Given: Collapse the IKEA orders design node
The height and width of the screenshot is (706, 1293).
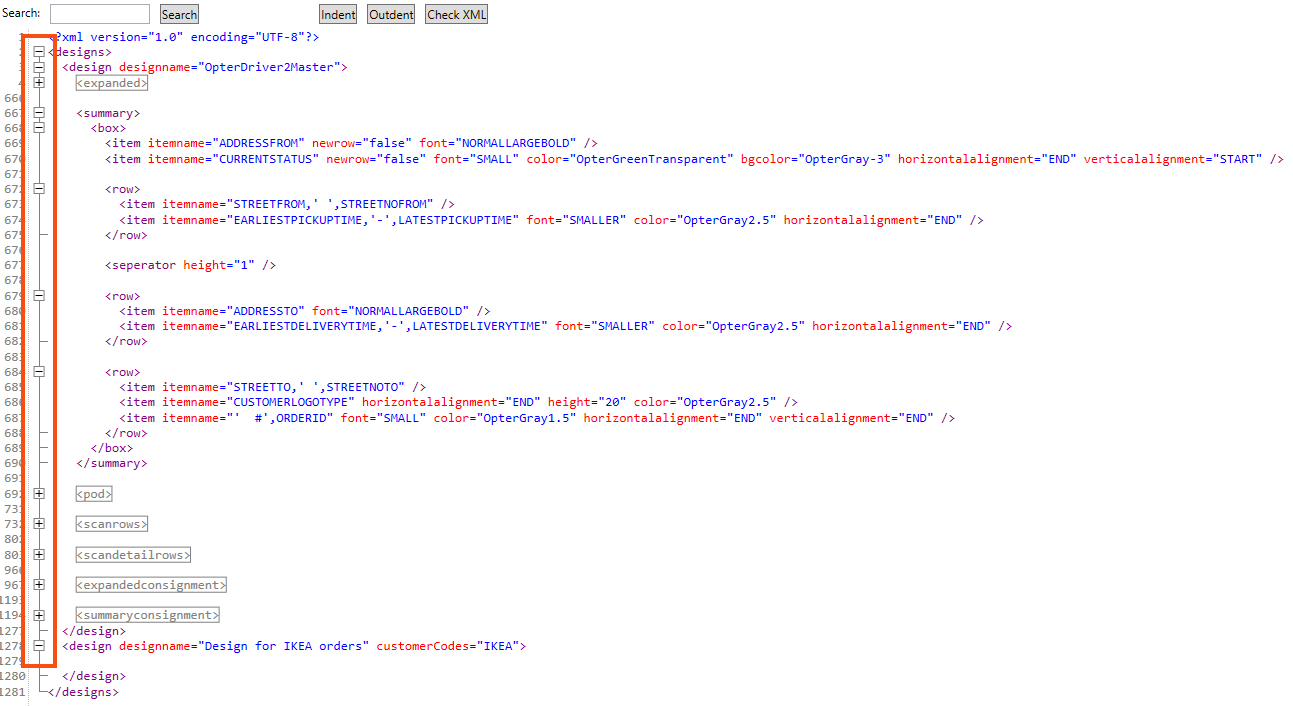Looking at the screenshot, I should pos(39,646).
